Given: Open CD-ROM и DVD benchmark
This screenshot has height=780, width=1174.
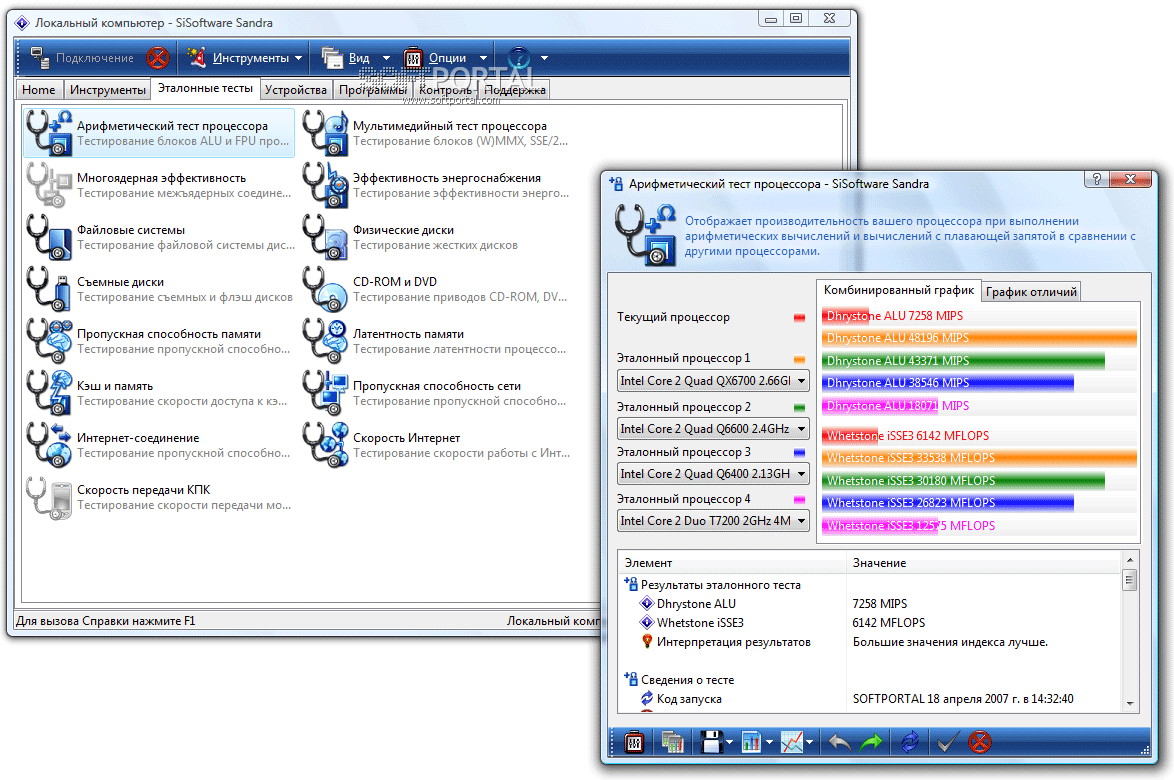Looking at the screenshot, I should coord(435,289).
